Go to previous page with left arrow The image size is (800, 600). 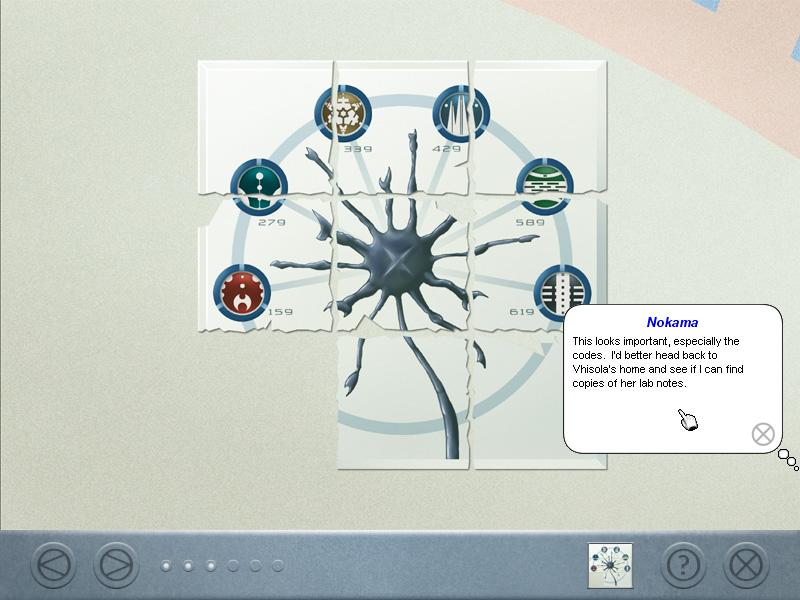[x=54, y=565]
